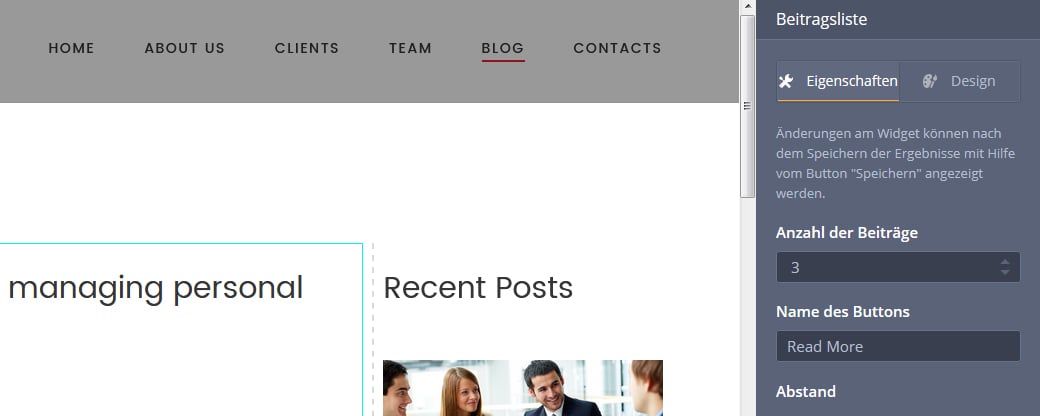Click the palette icon beside Design
1040x416 pixels.
pyautogui.click(x=930, y=81)
